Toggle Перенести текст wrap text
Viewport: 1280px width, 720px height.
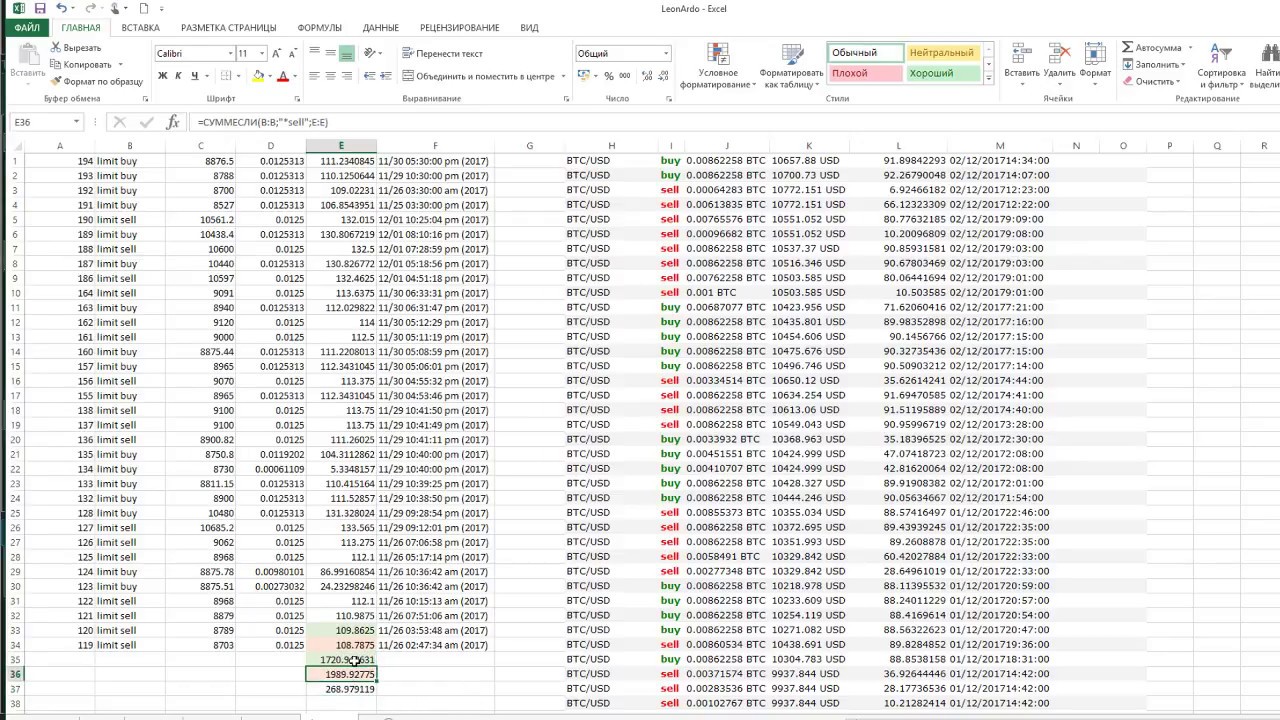coord(443,53)
